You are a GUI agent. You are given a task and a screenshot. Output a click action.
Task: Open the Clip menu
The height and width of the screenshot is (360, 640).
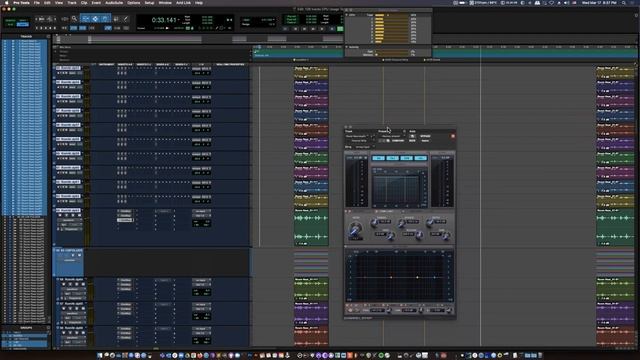click(84, 3)
